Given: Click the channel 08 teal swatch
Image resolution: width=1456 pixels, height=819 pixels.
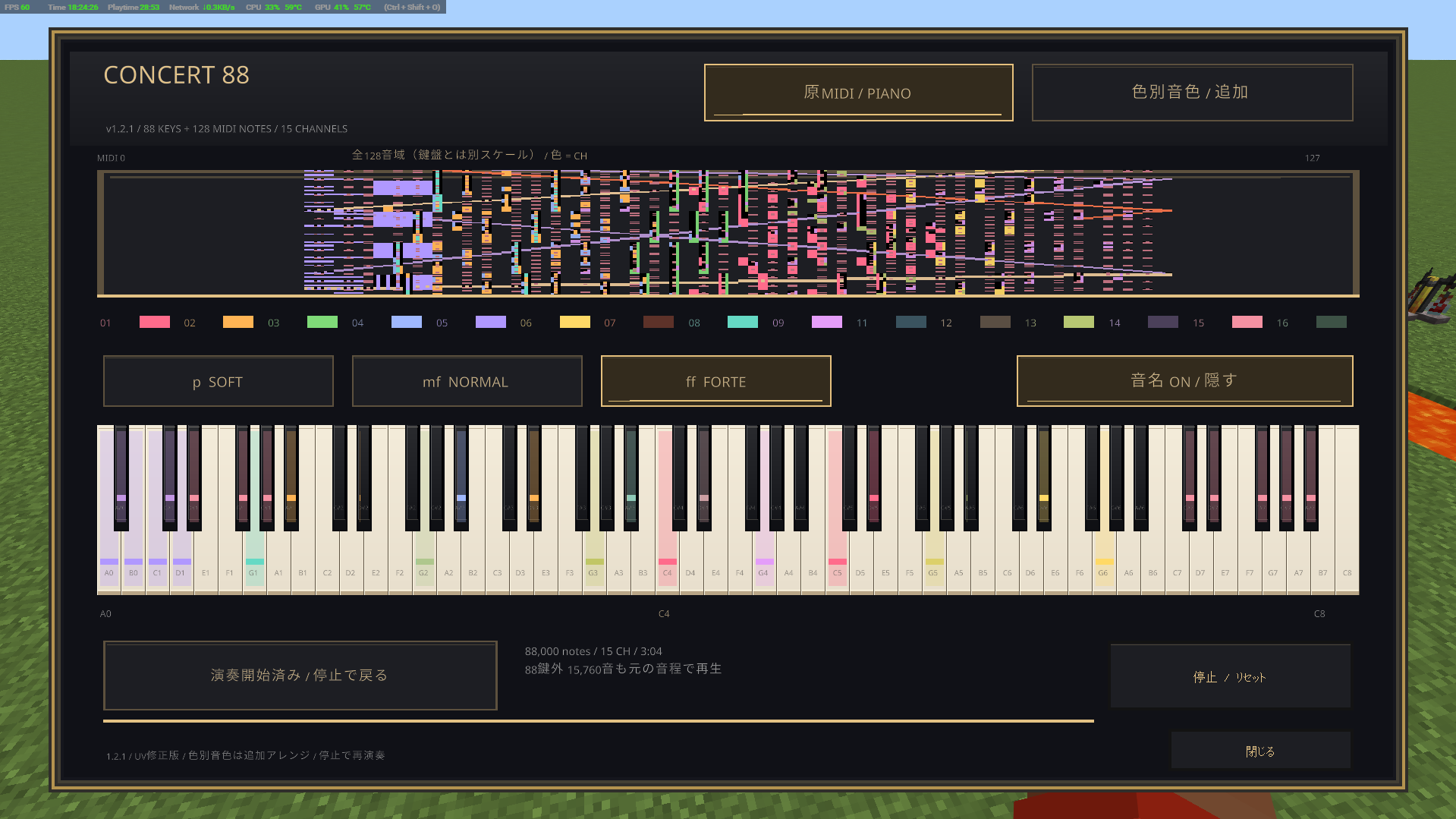Looking at the screenshot, I should tap(743, 322).
